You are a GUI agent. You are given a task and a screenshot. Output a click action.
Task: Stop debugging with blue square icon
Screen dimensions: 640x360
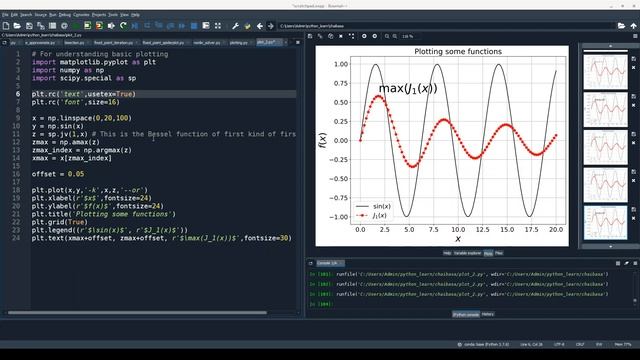tap(194, 26)
